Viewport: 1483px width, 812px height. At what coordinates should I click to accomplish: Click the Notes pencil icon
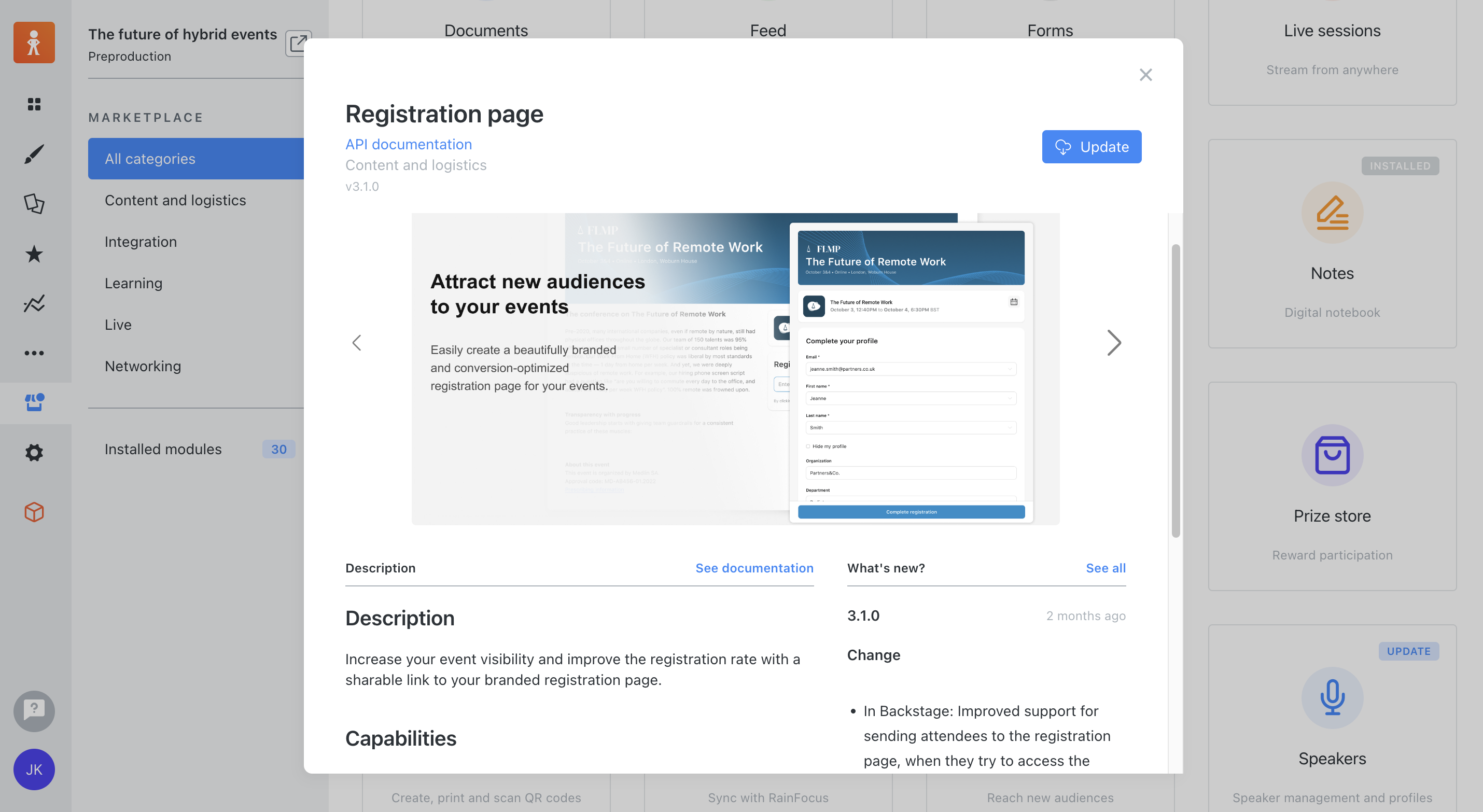point(1332,212)
